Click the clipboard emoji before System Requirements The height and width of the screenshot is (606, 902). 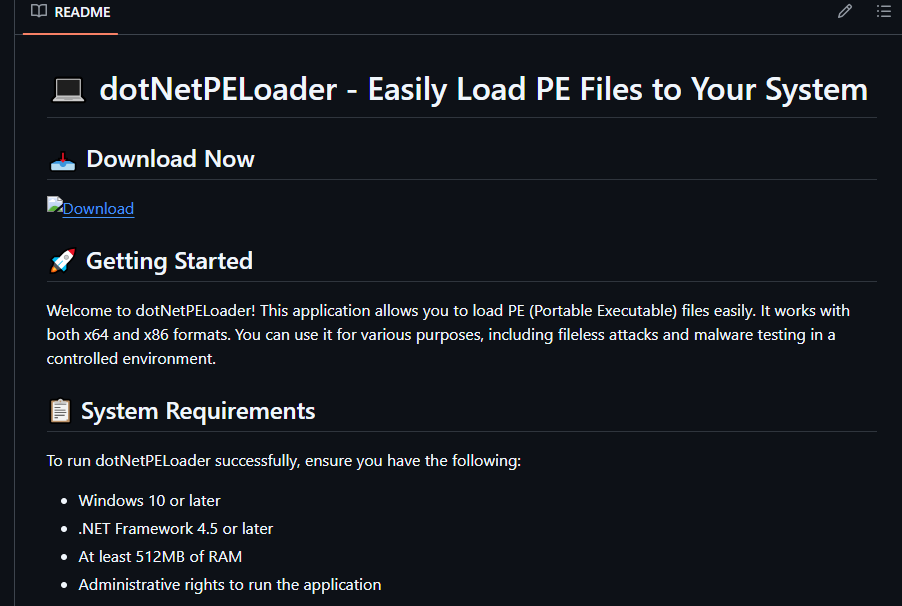coord(60,411)
